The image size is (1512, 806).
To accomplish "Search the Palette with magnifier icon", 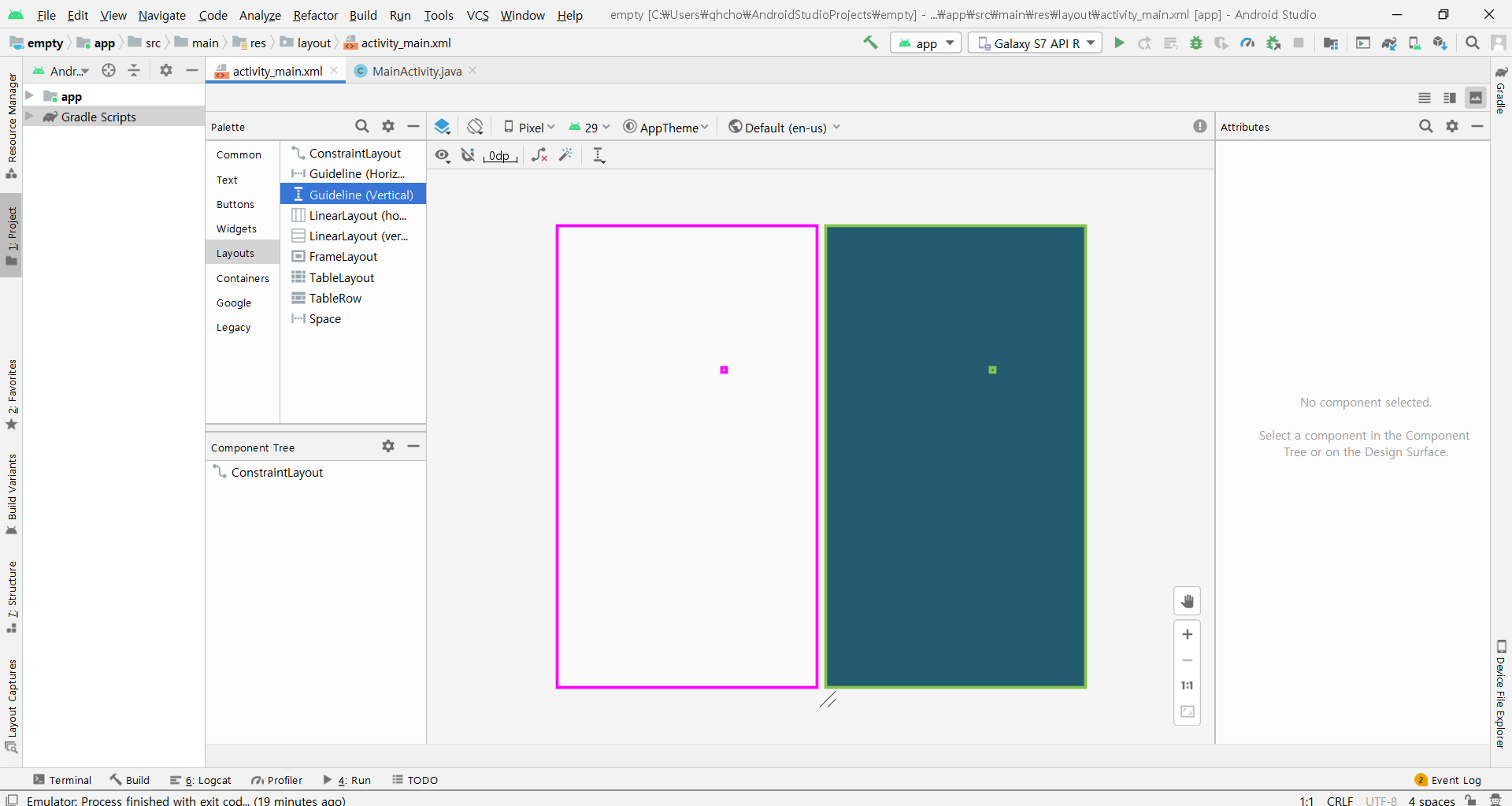I will [x=361, y=126].
